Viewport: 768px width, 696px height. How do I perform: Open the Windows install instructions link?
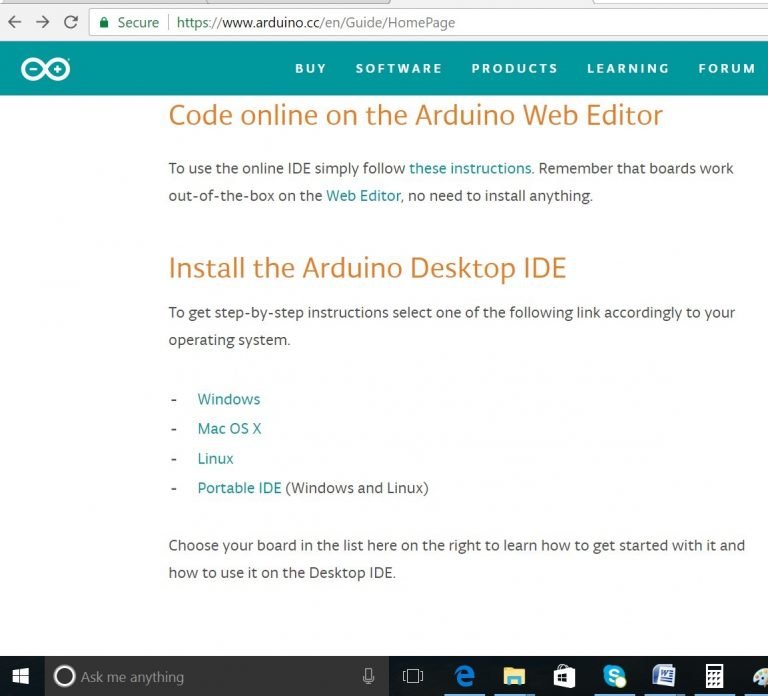click(x=228, y=399)
